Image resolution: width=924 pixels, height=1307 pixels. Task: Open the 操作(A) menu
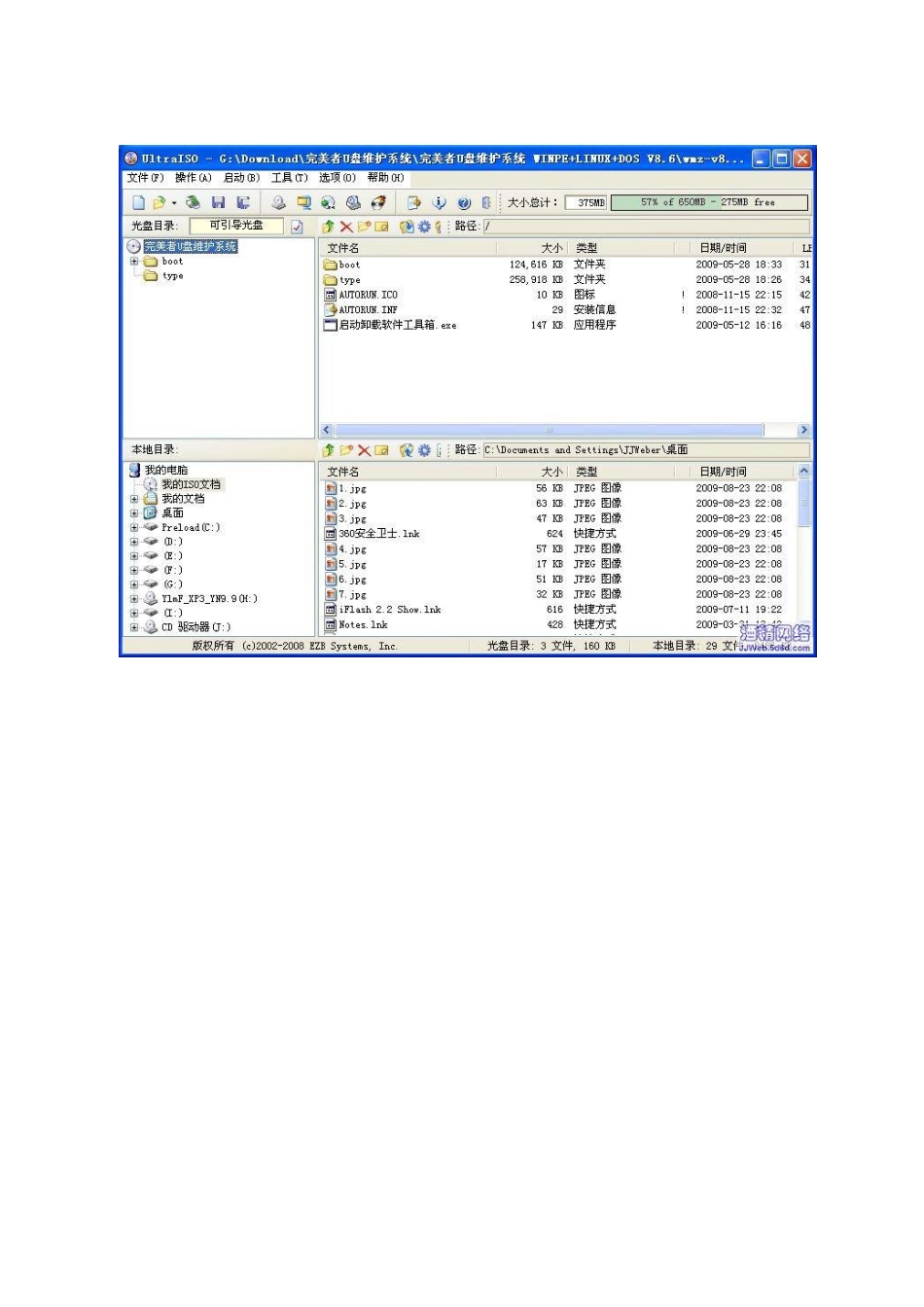(194, 178)
